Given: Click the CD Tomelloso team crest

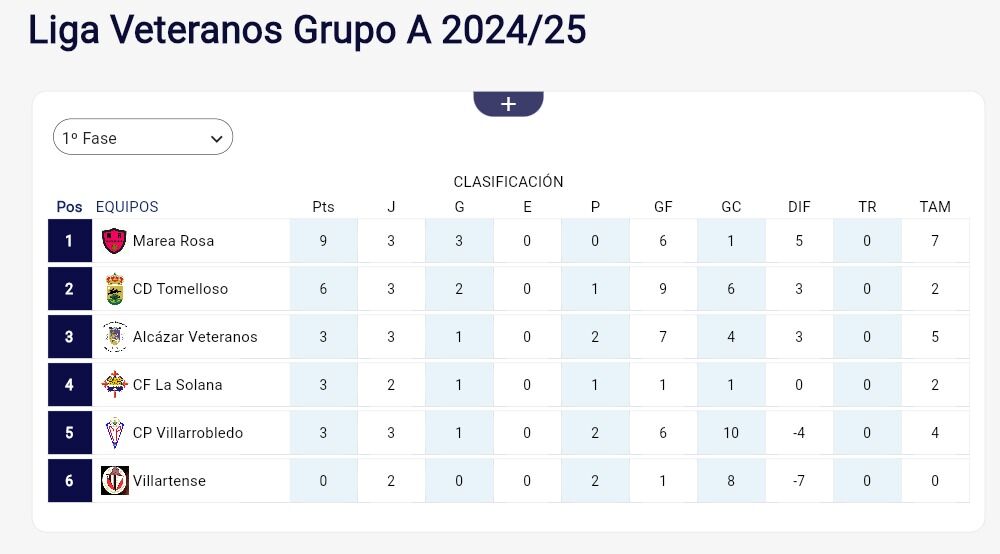Looking at the screenshot, I should coord(115,289).
